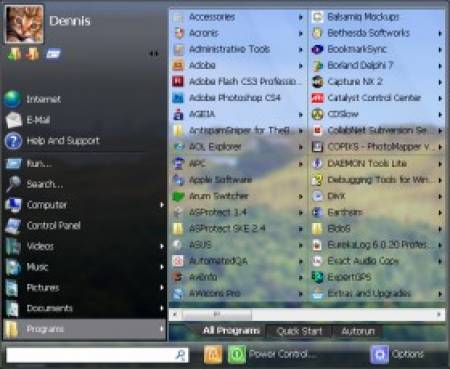The image size is (450, 369).
Task: Switch to the All Programs tab
Action: [x=231, y=331]
